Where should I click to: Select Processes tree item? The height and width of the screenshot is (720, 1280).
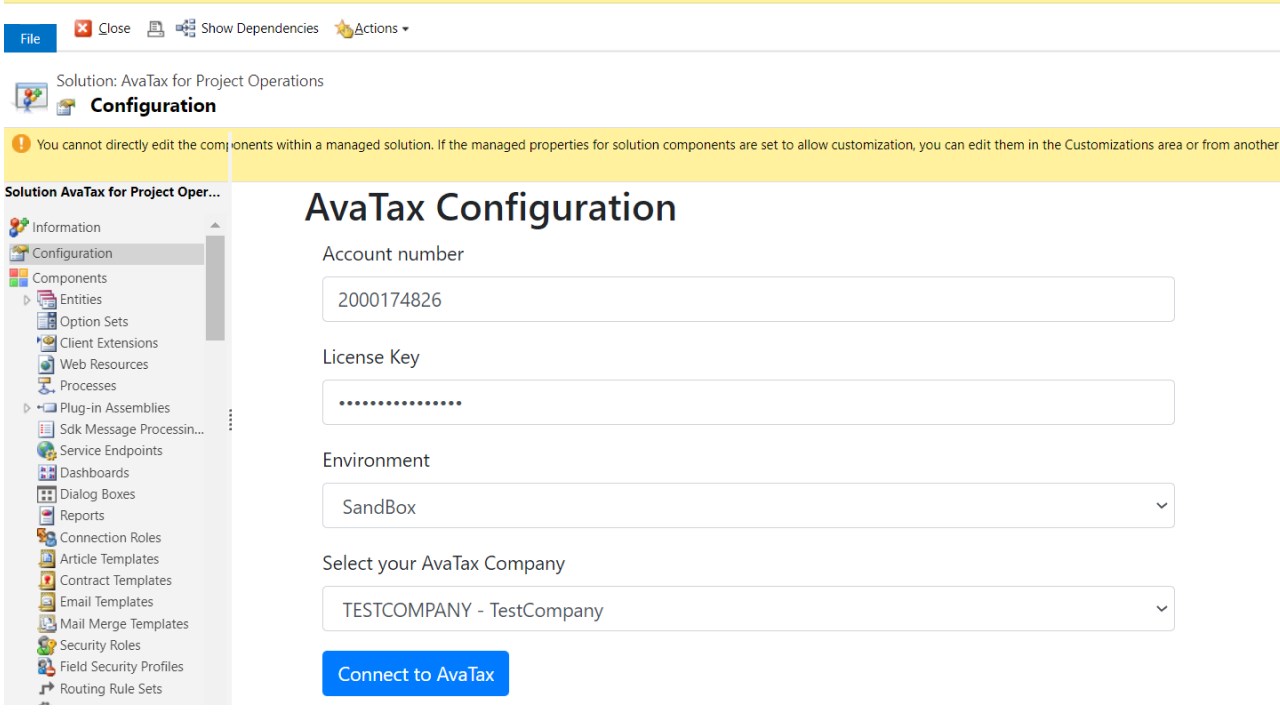click(88, 386)
